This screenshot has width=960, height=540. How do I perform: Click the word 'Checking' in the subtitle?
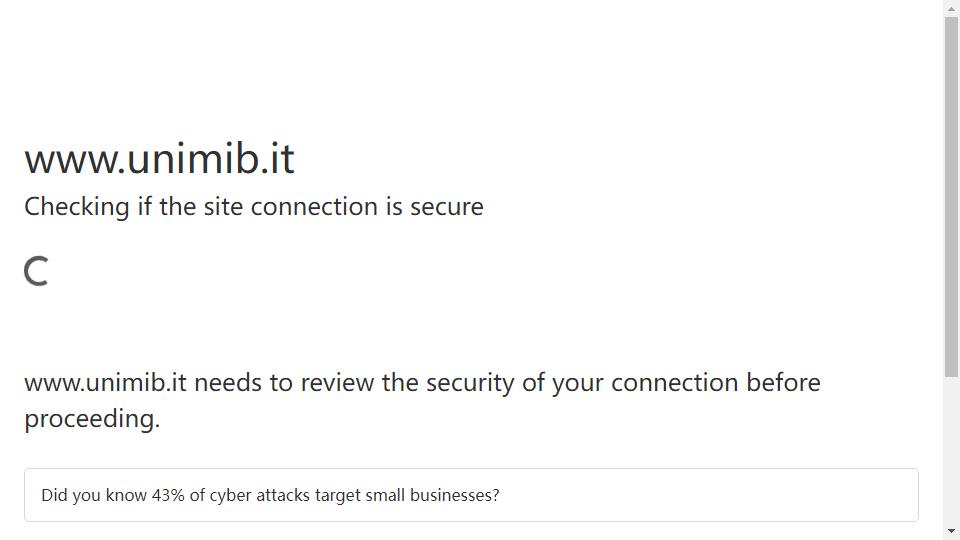[77, 207]
